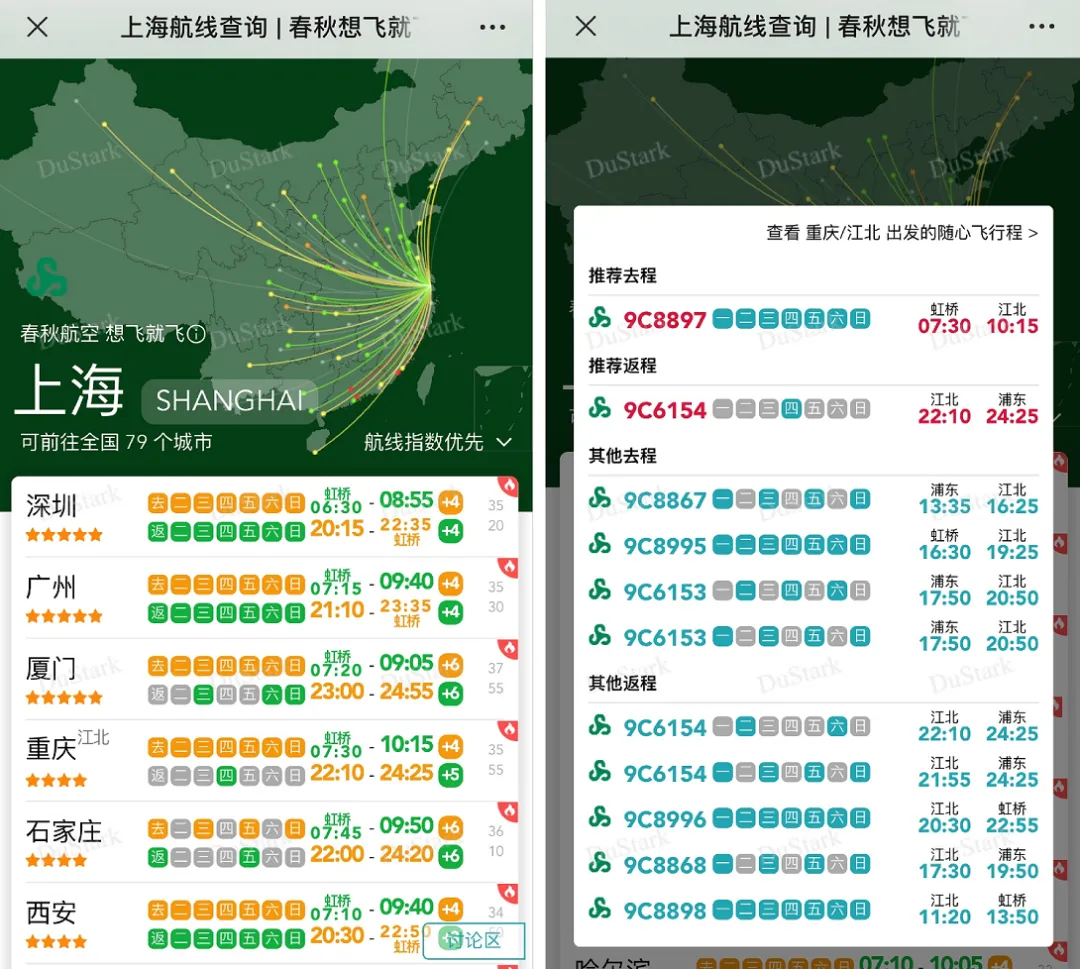The image size is (1080, 969).
Task: Tap the 其他去程 section heading
Action: pos(622,455)
